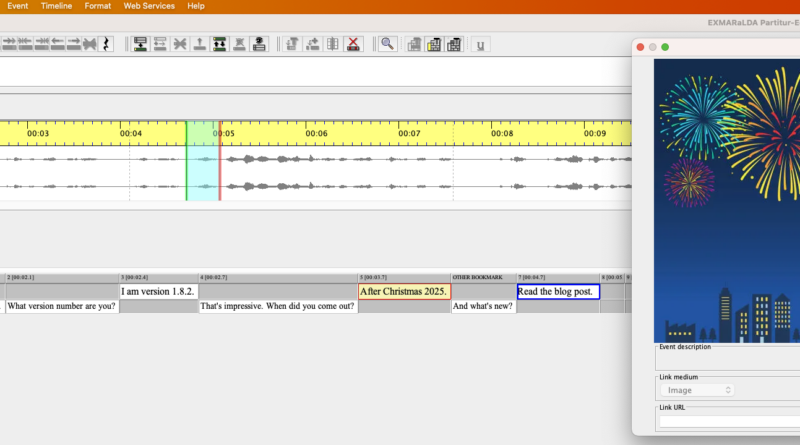Screen dimensions: 800x445
Task: Click the first tier insert icon with green bar
Action: click(x=140, y=44)
